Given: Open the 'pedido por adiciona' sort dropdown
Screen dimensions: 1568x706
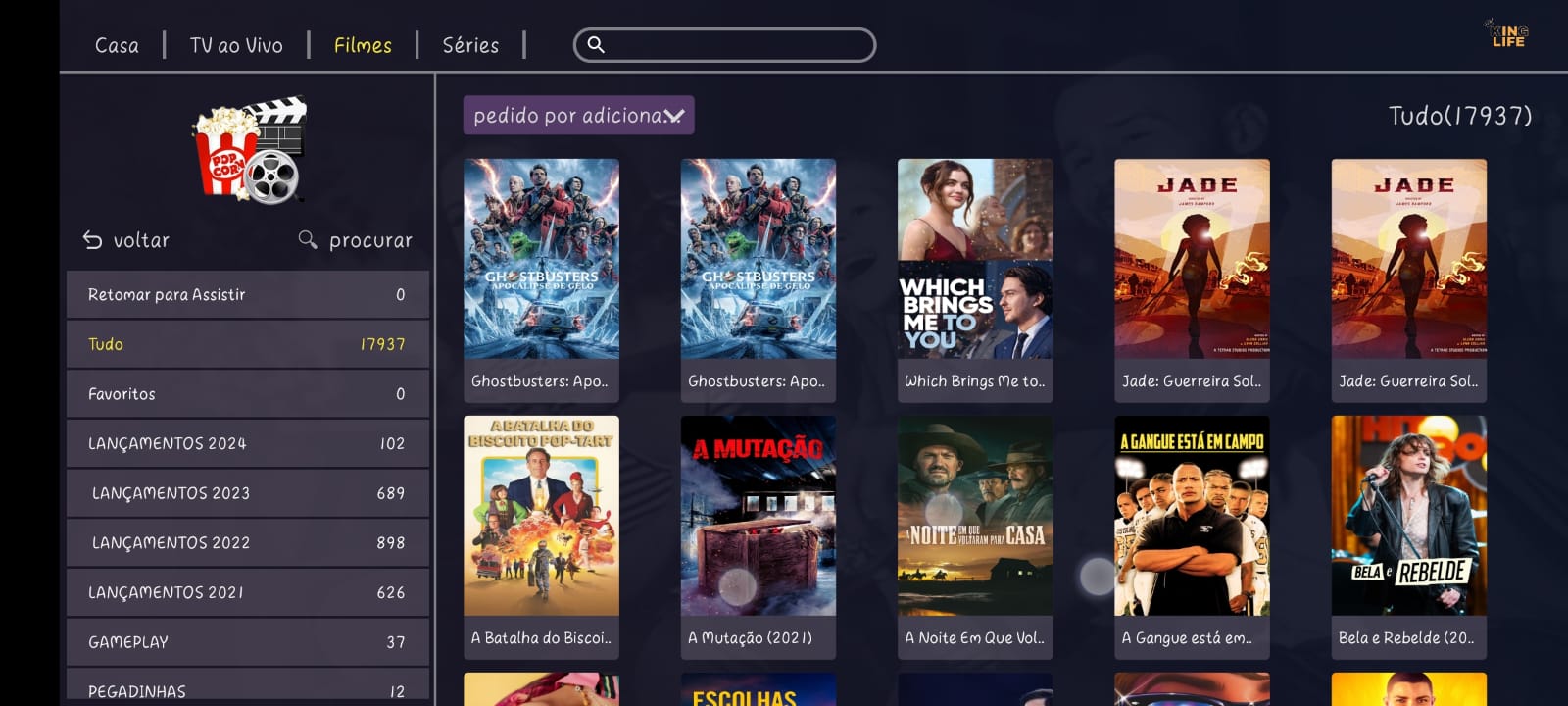Looking at the screenshot, I should 579,115.
